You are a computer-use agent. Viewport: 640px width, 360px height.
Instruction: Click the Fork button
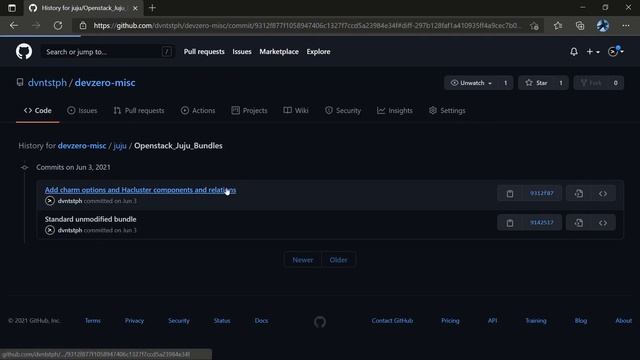coord(591,83)
